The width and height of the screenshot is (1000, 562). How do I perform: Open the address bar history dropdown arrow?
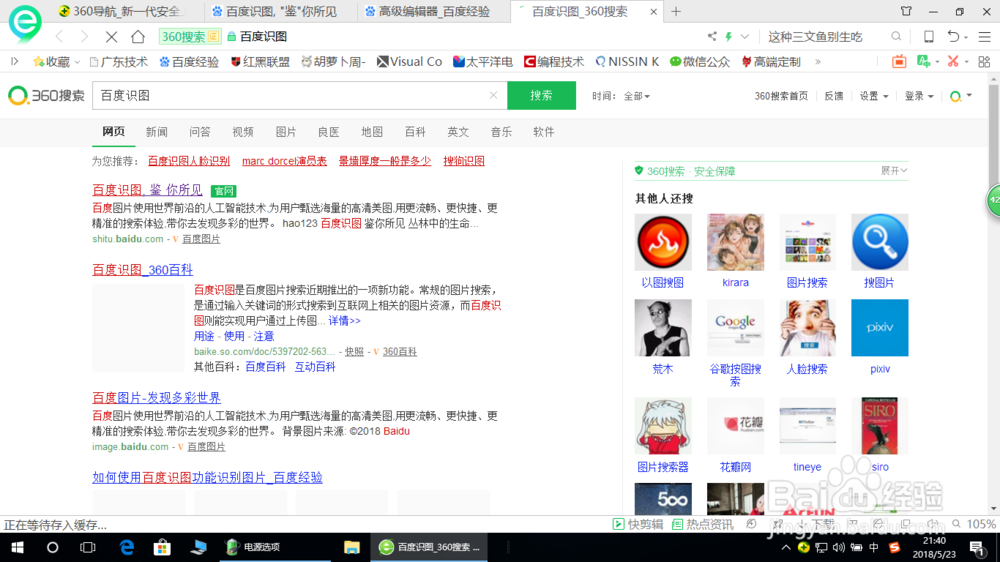pyautogui.click(x=744, y=37)
